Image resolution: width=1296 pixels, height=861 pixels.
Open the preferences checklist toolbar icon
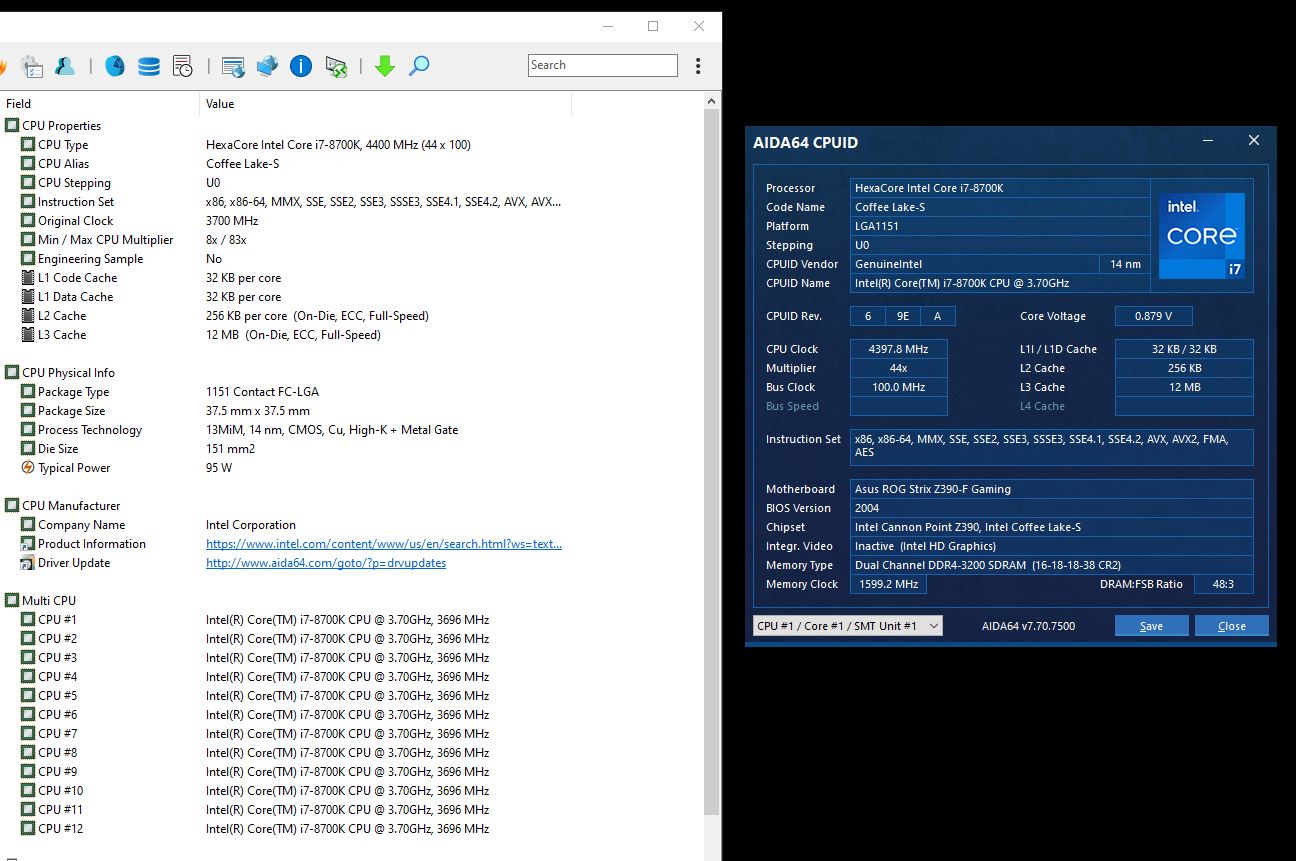coord(32,66)
